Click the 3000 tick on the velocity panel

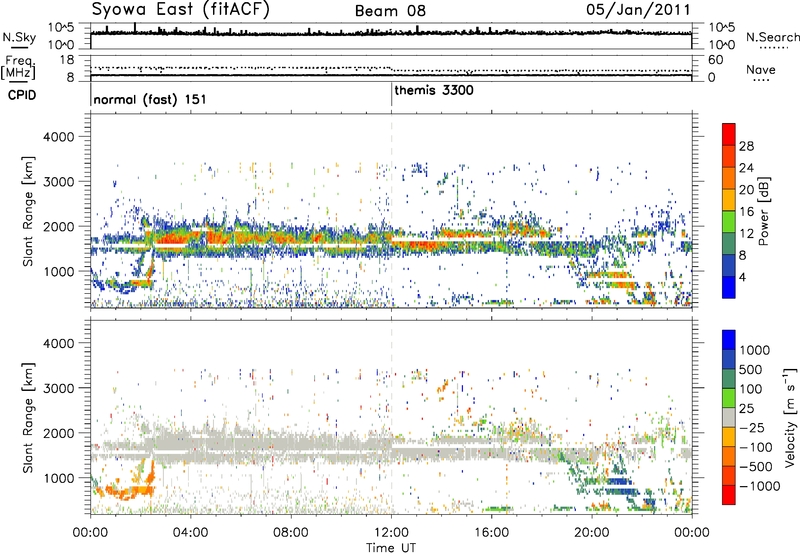point(58,388)
